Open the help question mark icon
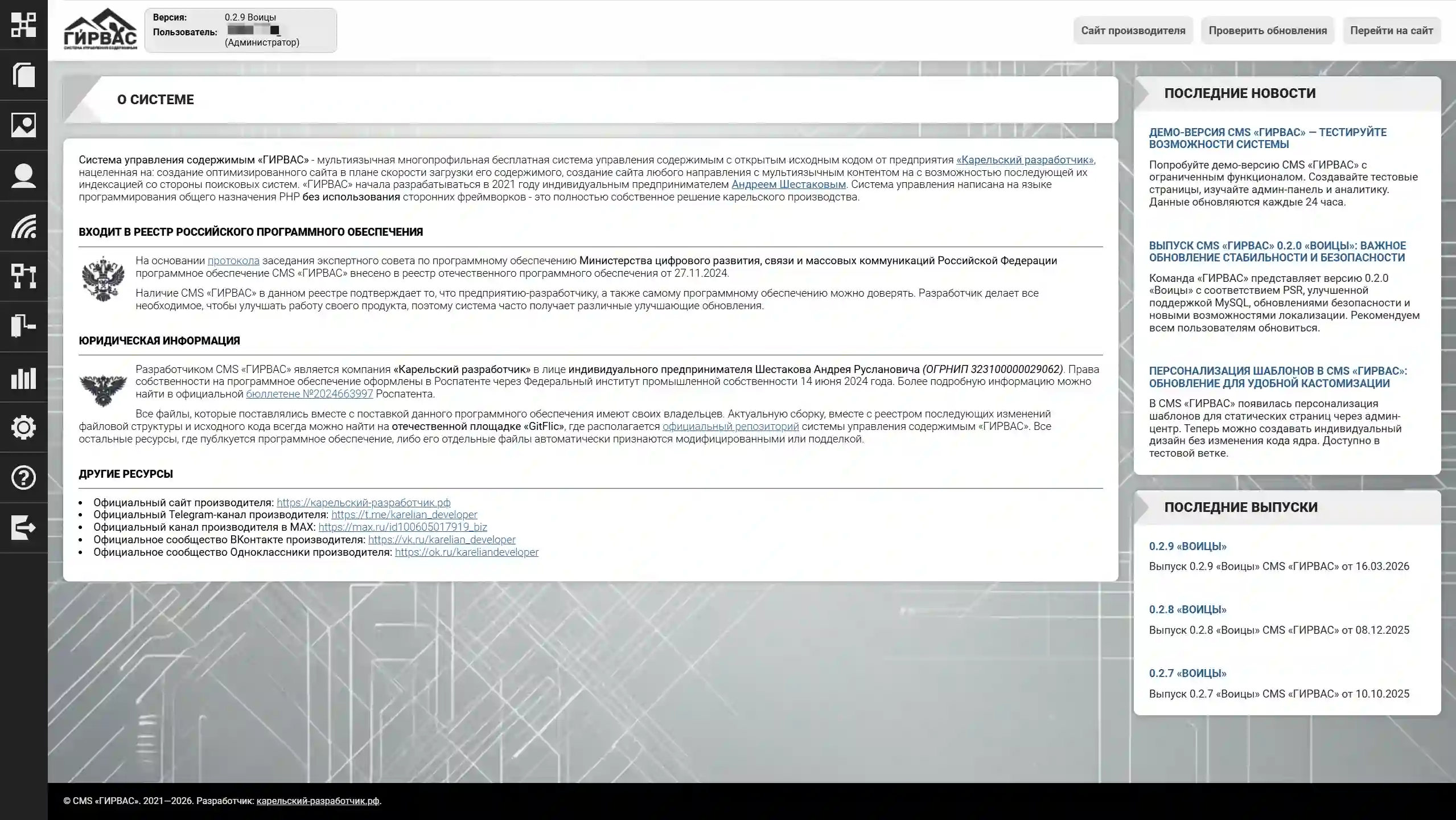 pos(23,477)
